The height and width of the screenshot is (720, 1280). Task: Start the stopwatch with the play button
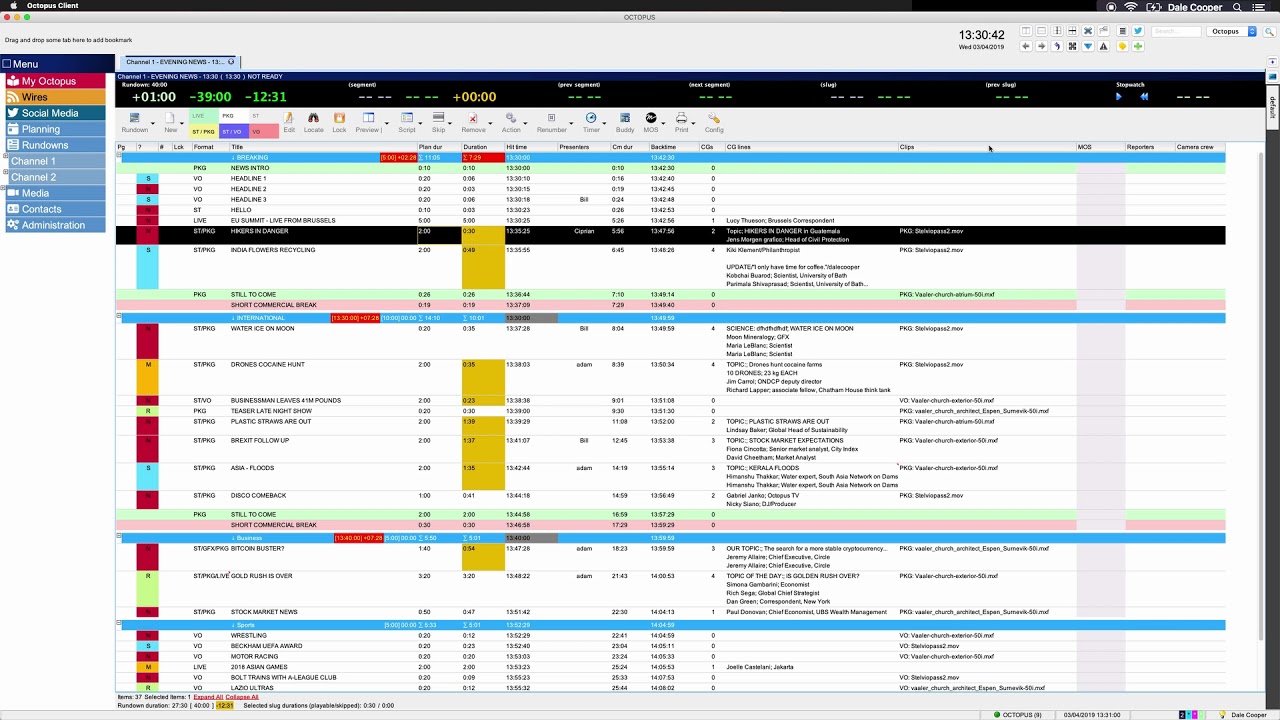point(1118,97)
